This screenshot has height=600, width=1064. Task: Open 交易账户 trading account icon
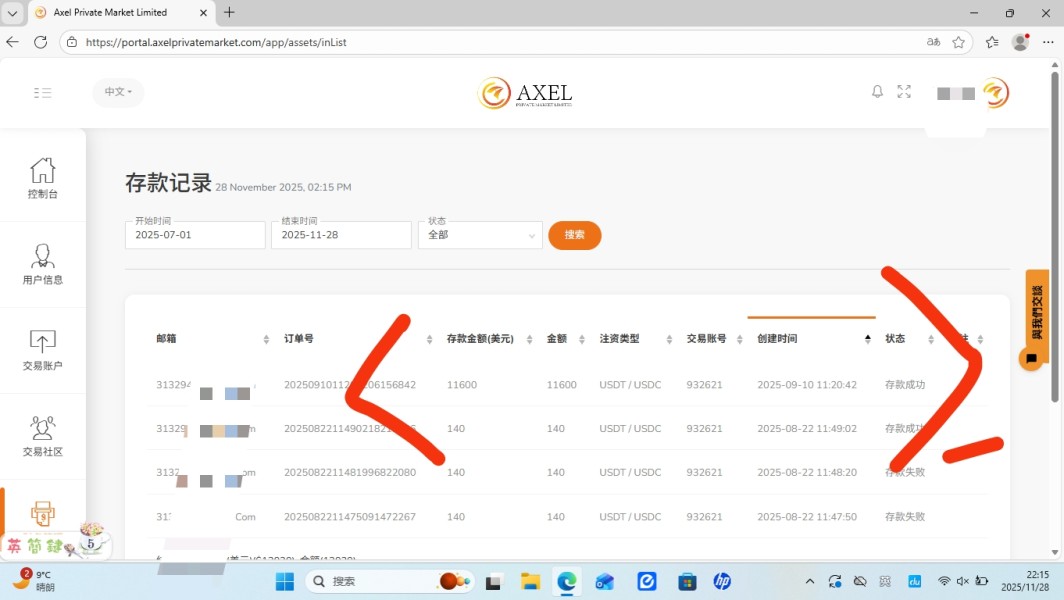coord(42,343)
